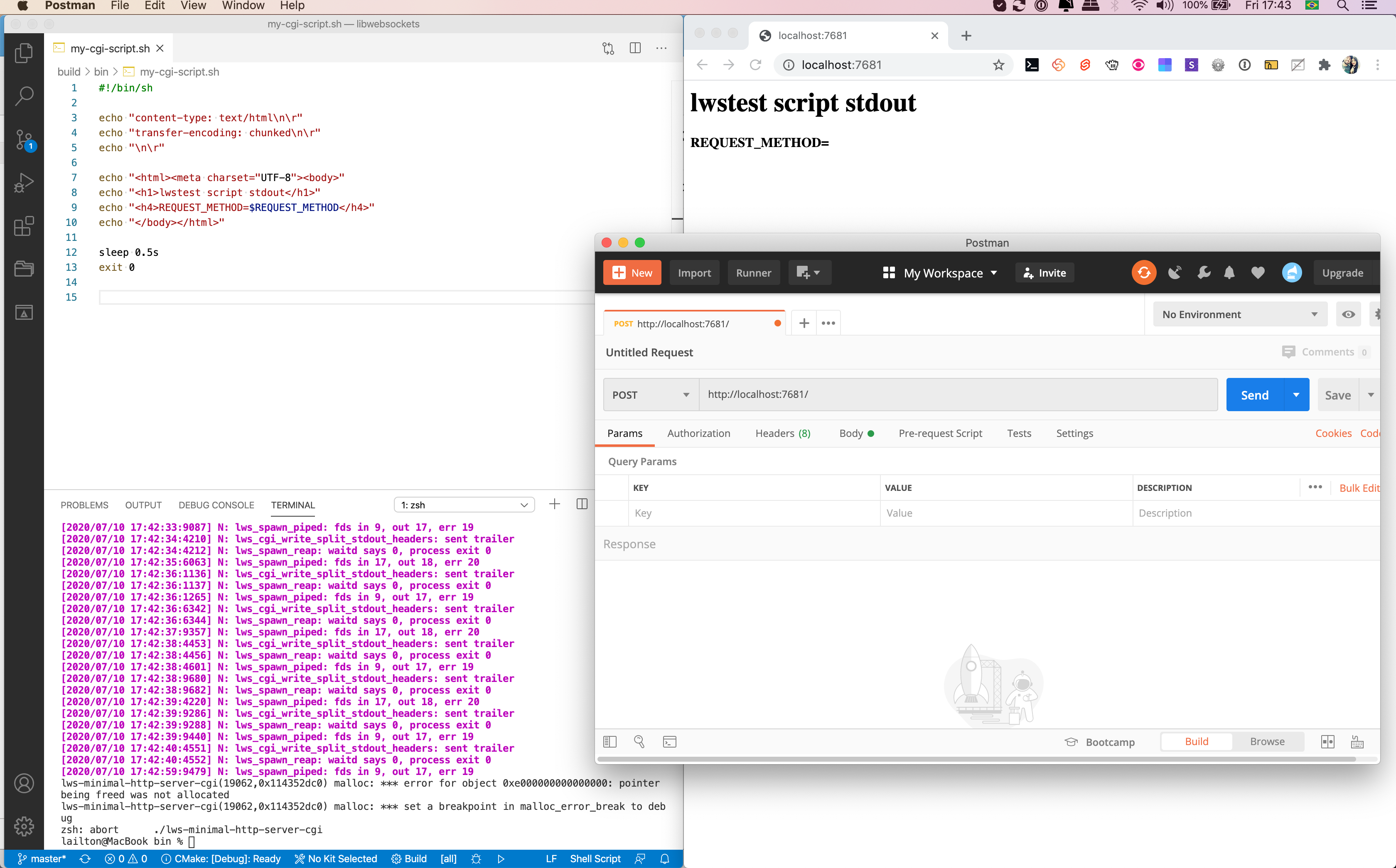Open No Environment dropdown

click(1240, 314)
